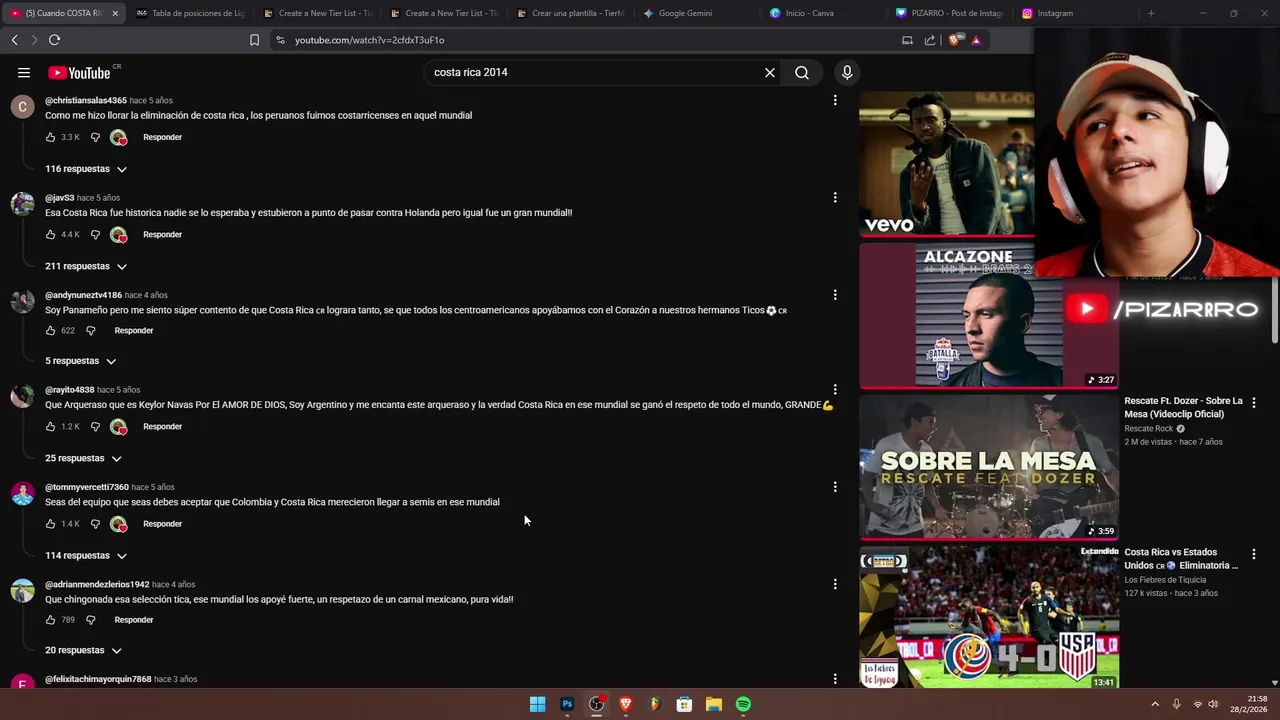Image resolution: width=1280 pixels, height=720 pixels.
Task: Open the Brave Rewards triangle icon
Action: (x=976, y=40)
